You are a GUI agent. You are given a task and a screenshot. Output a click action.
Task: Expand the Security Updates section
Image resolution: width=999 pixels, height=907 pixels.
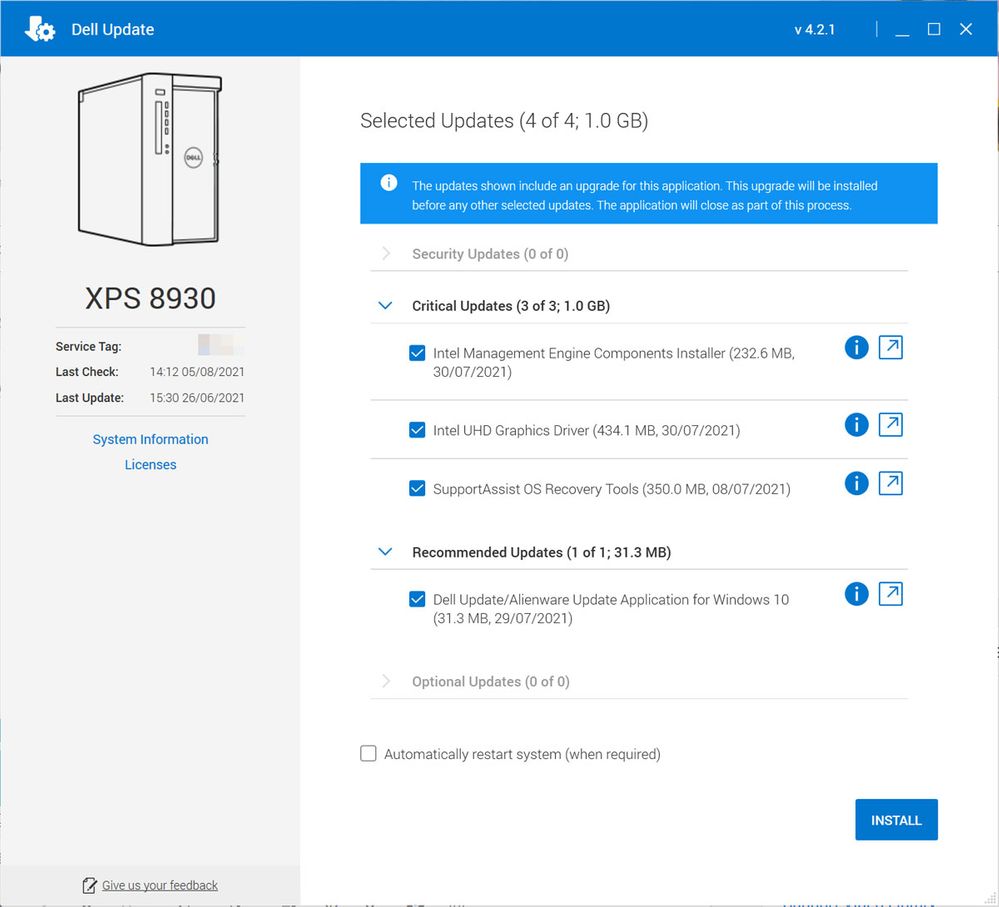pos(385,254)
